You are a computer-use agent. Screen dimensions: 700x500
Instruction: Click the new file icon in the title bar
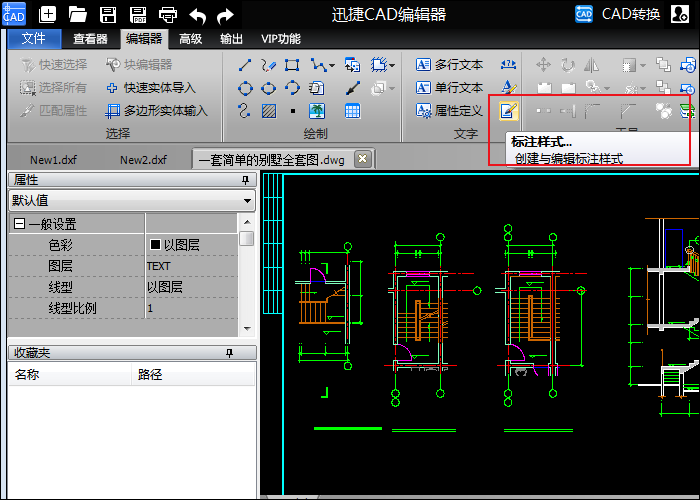(47, 14)
